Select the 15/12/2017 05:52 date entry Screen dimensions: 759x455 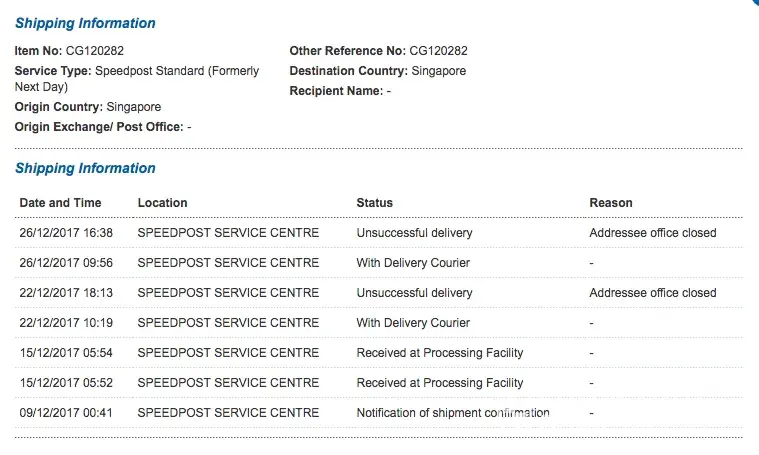(x=66, y=383)
